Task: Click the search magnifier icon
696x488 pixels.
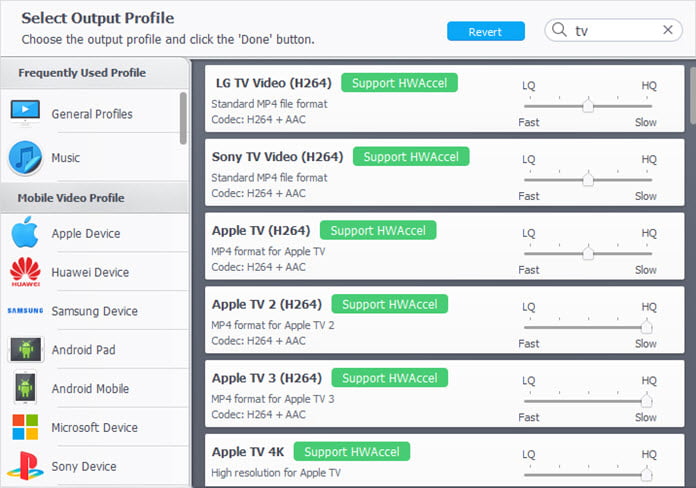Action: point(560,31)
